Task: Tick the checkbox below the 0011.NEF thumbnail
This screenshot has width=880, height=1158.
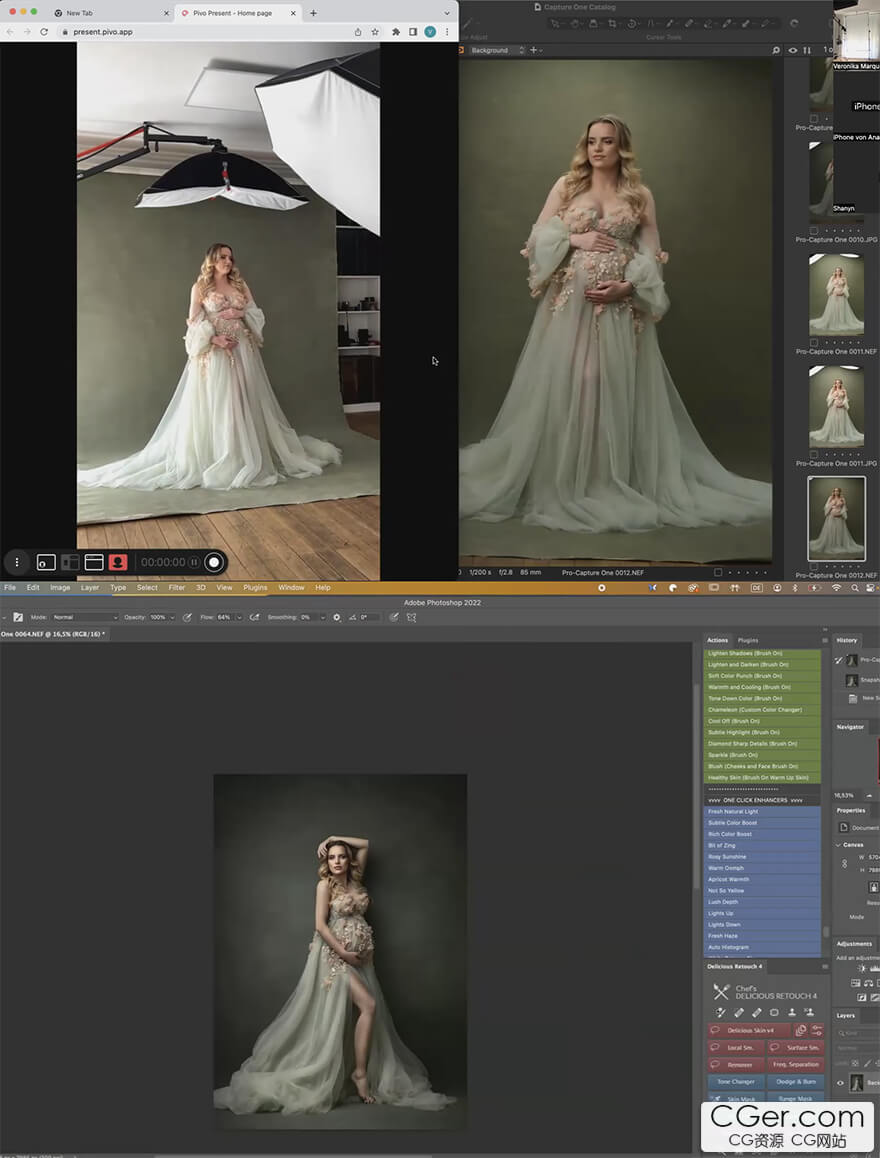Action: (814, 343)
